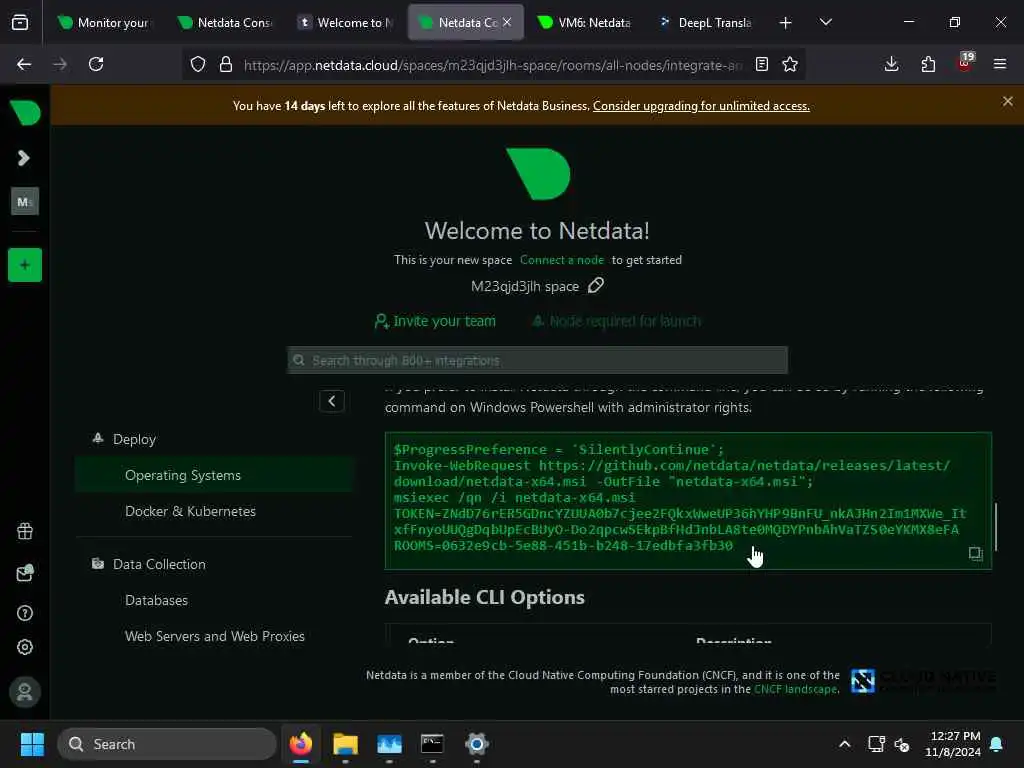Add a new space with plus button
The width and height of the screenshot is (1024, 768).
[x=25, y=265]
